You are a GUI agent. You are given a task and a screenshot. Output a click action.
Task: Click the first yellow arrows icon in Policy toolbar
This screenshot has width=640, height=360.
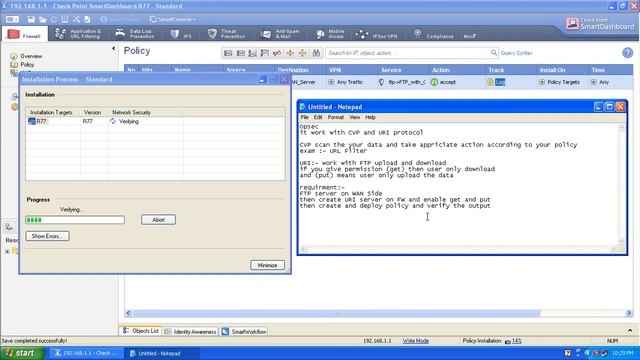[x=290, y=53]
